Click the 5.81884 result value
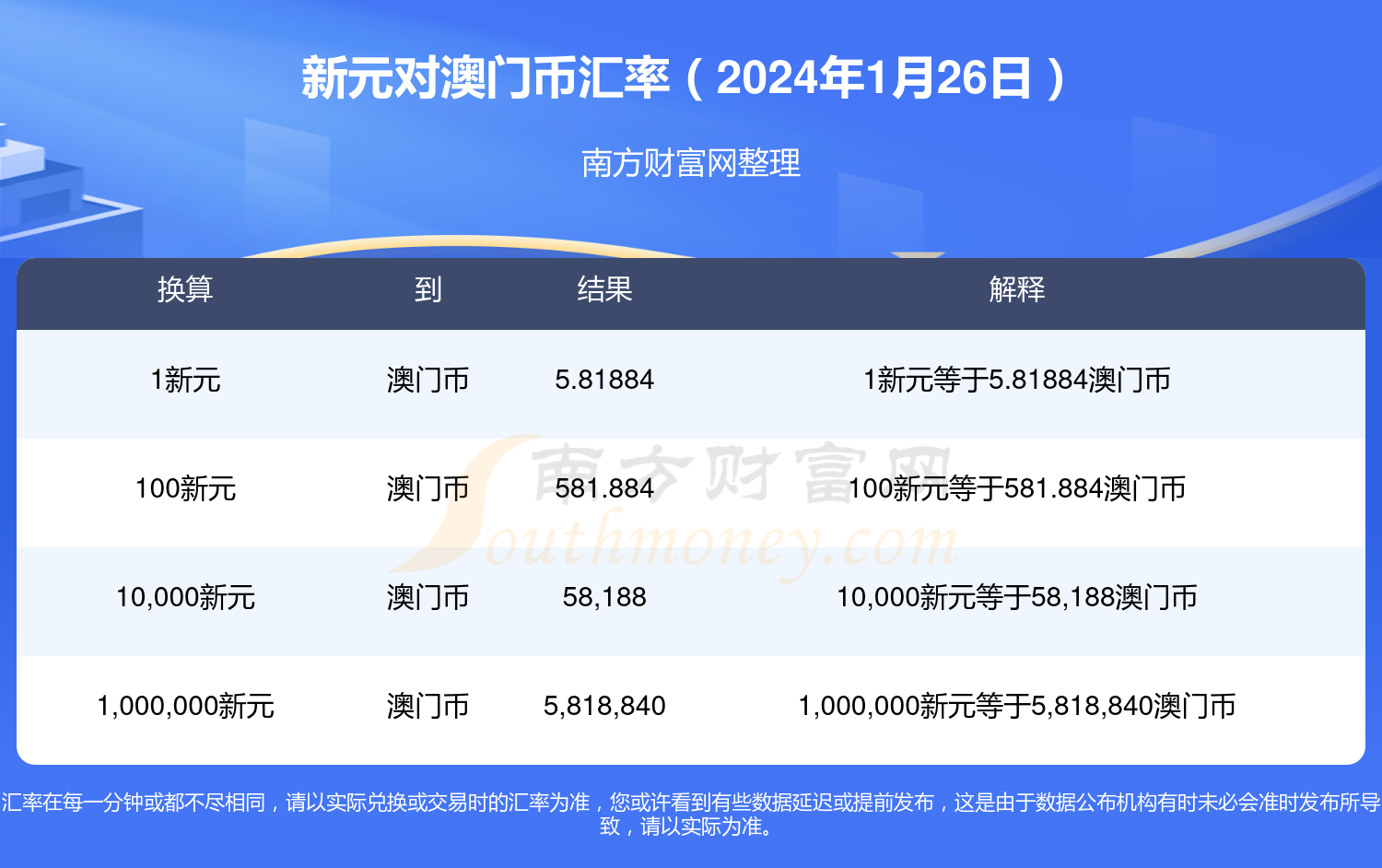Screen dimensions: 1382x868 coord(604,380)
